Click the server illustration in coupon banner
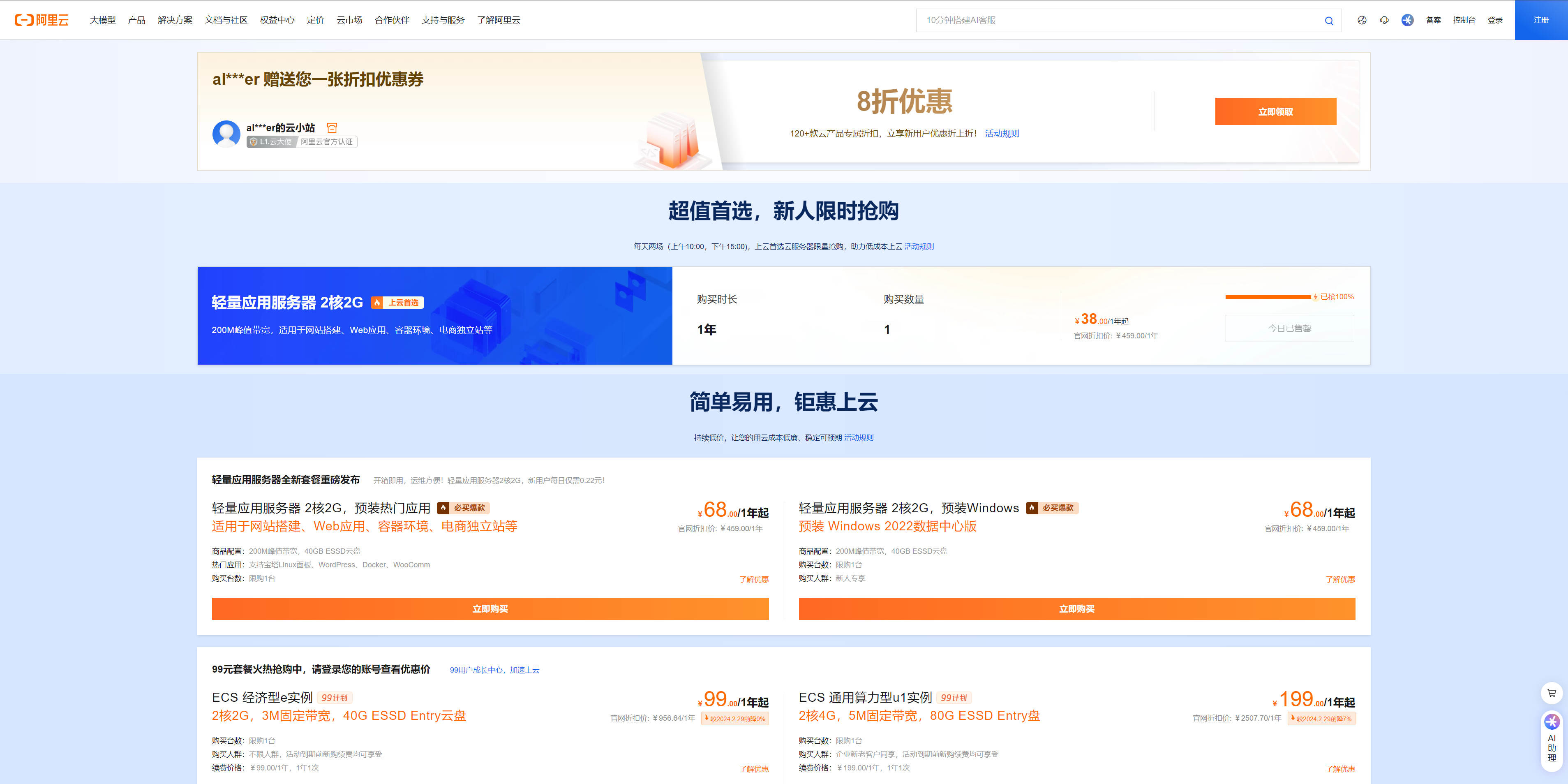This screenshot has width=1568, height=784. click(672, 141)
